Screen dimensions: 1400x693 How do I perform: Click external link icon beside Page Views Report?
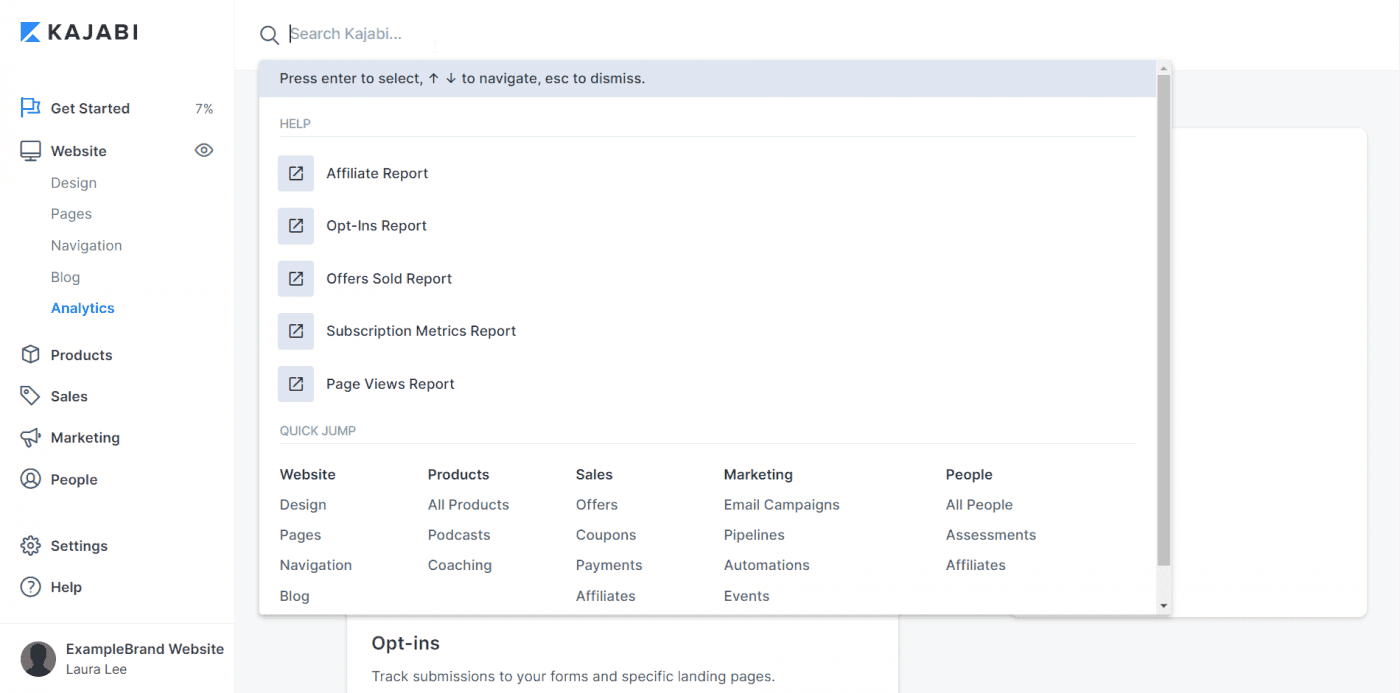click(296, 384)
